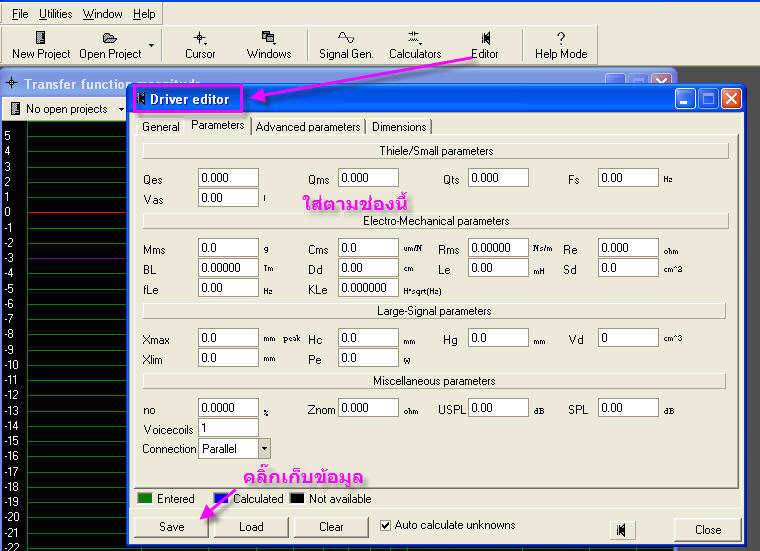Open the File menu
This screenshot has width=760, height=551.
pyautogui.click(x=20, y=14)
